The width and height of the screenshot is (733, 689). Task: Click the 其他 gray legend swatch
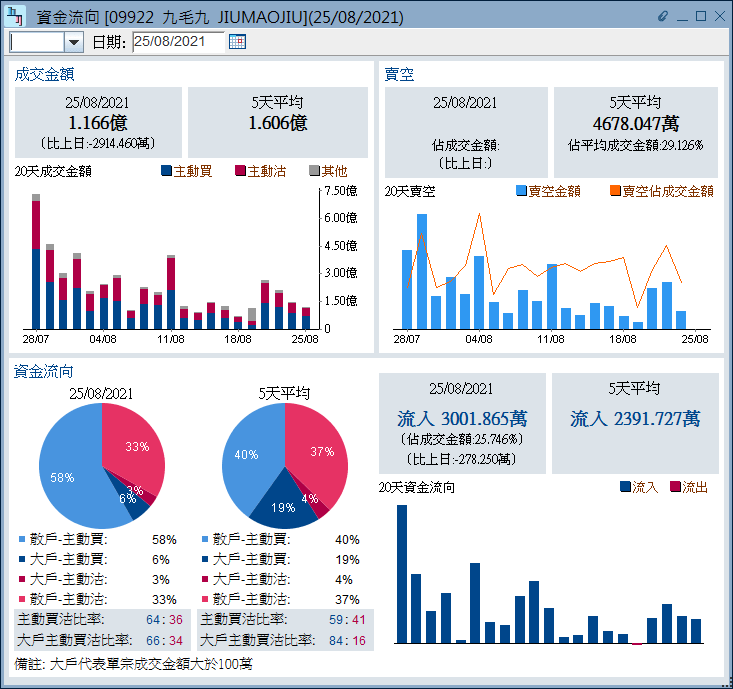(314, 171)
